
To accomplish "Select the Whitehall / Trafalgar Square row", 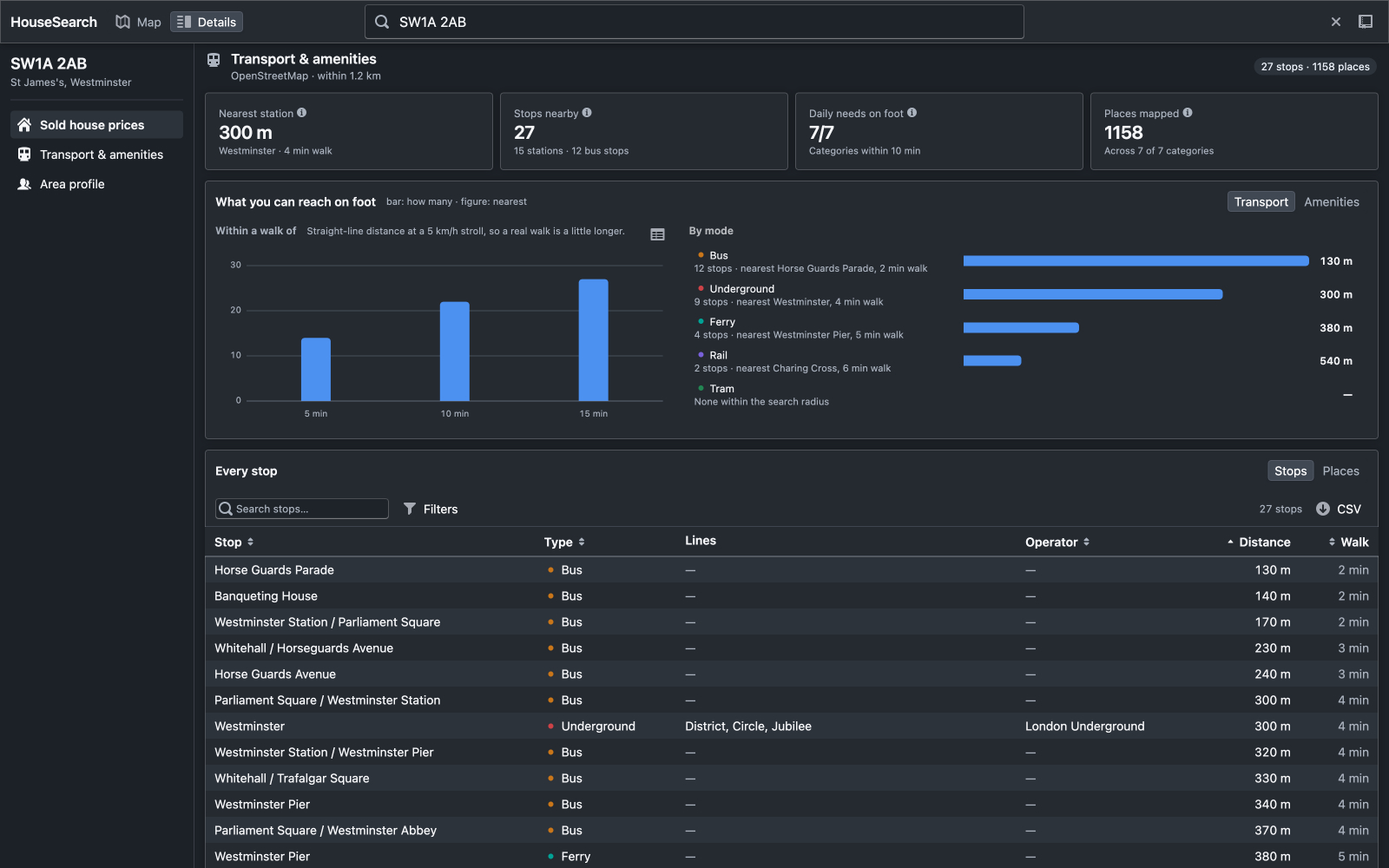I will coord(792,779).
